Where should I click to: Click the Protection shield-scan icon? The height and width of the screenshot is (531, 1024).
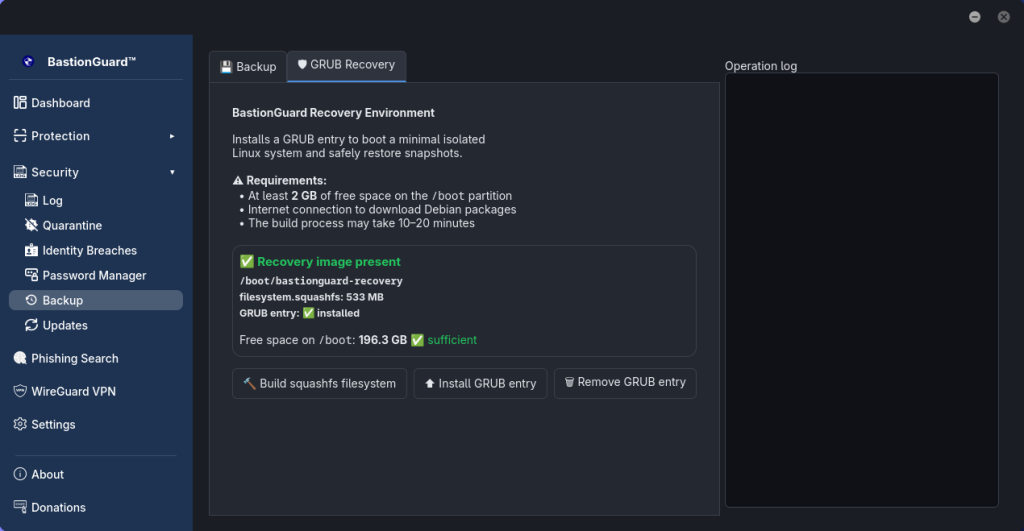(x=20, y=136)
